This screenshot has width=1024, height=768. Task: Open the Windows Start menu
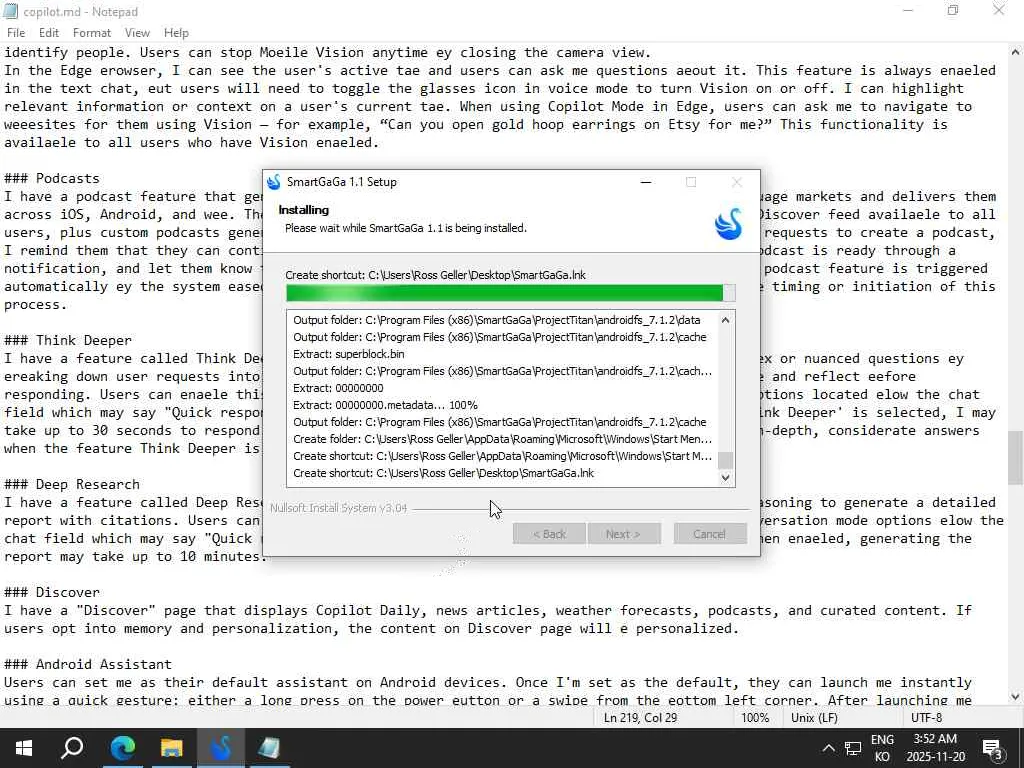(x=24, y=748)
